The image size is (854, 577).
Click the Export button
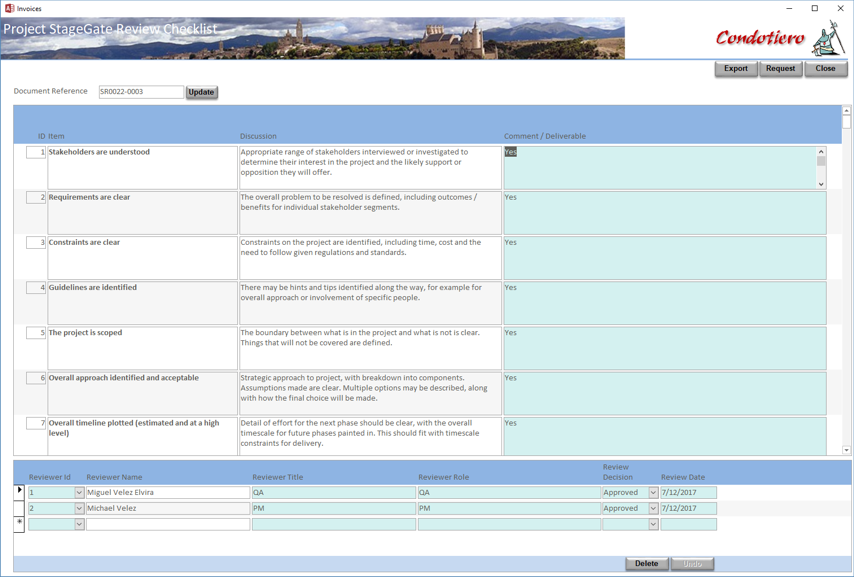(736, 69)
